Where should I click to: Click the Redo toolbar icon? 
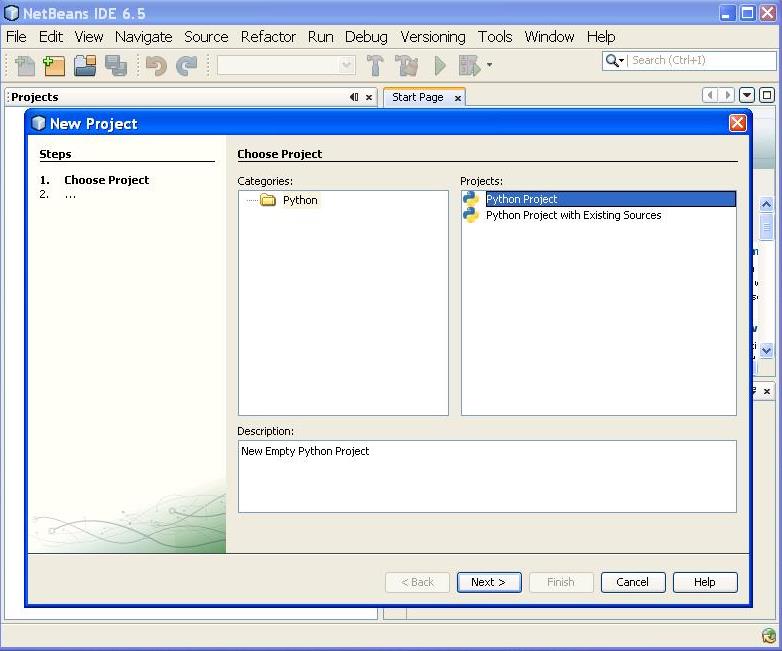coord(187,65)
